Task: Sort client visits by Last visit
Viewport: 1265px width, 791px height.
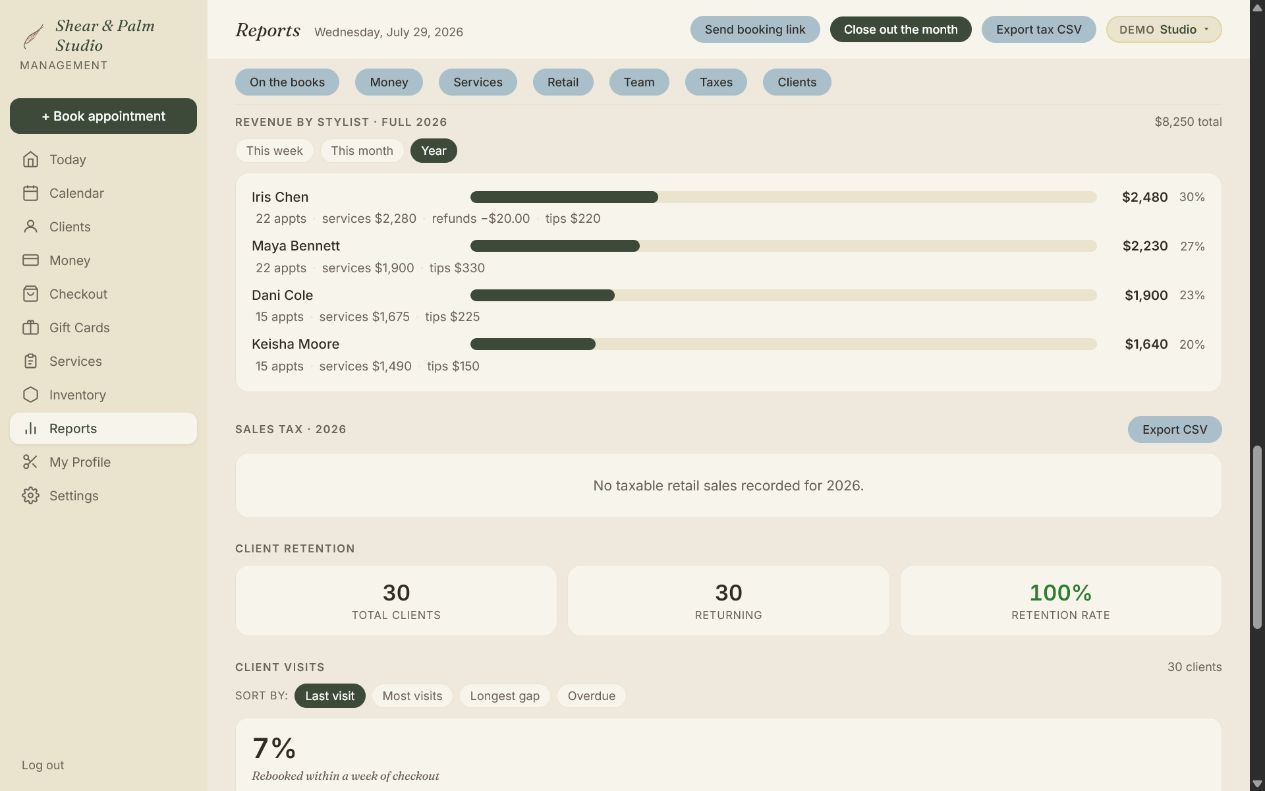Action: click(x=330, y=696)
